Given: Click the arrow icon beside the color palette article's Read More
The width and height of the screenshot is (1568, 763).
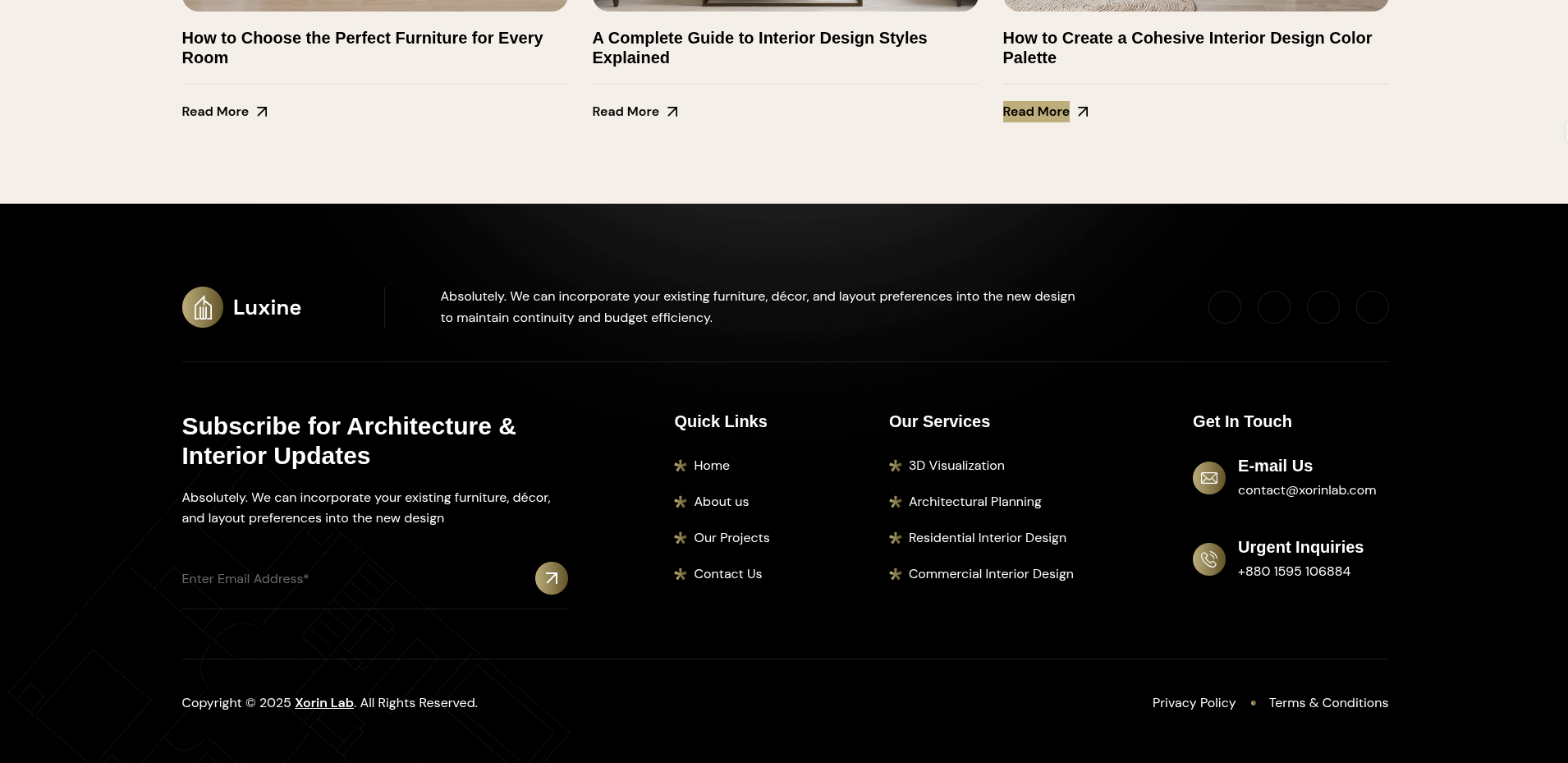Looking at the screenshot, I should coord(1083,112).
